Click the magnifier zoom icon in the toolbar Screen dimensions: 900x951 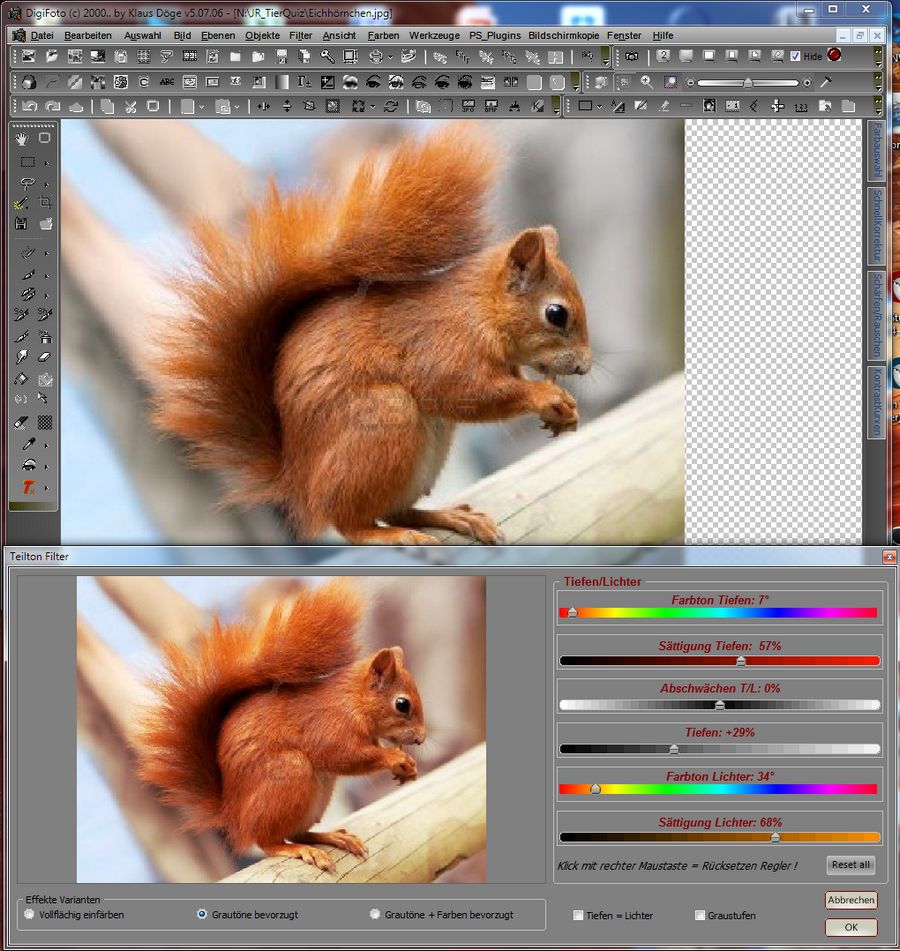[x=647, y=82]
